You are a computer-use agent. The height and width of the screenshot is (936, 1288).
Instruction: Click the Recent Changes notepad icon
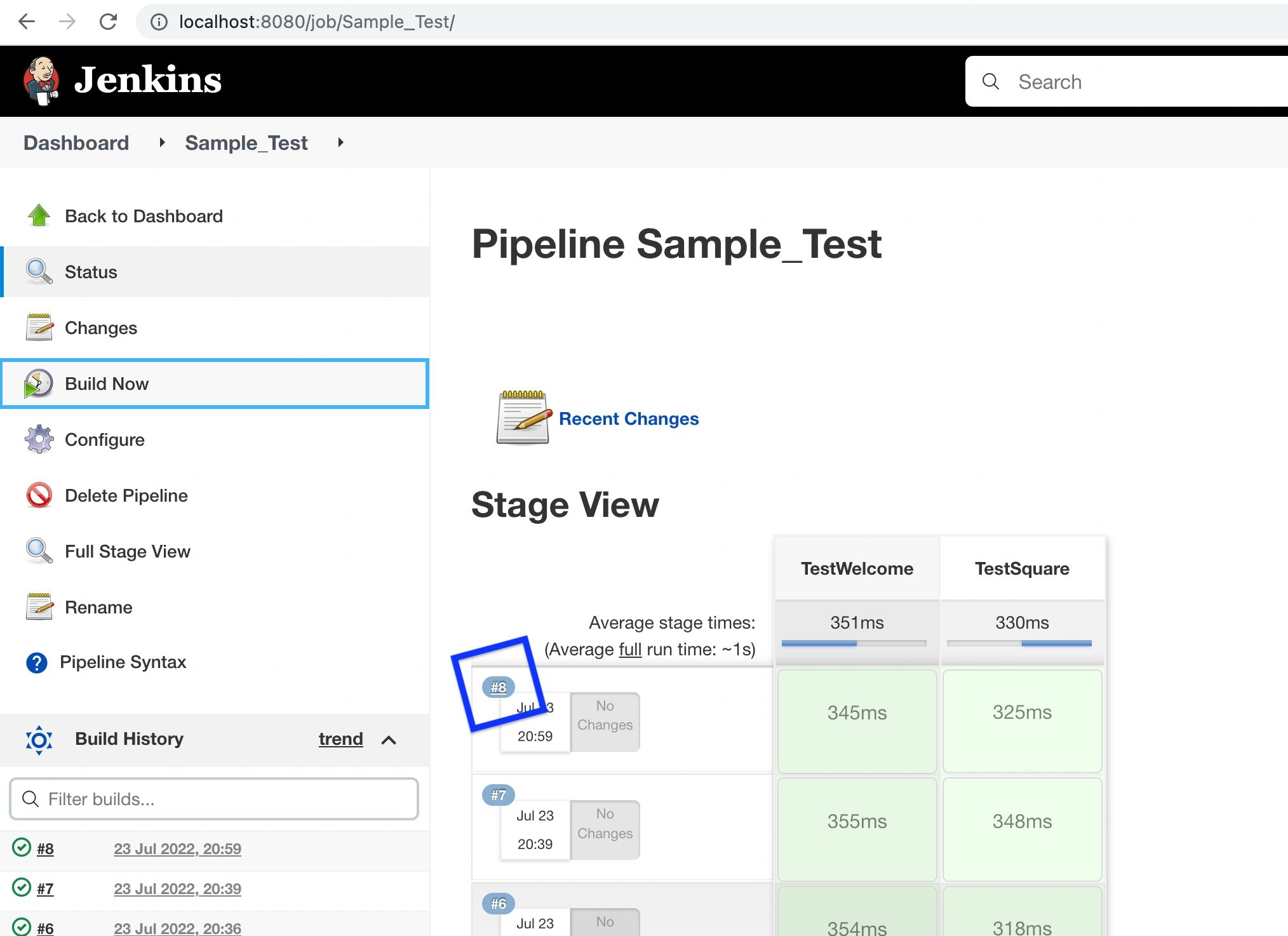click(523, 417)
